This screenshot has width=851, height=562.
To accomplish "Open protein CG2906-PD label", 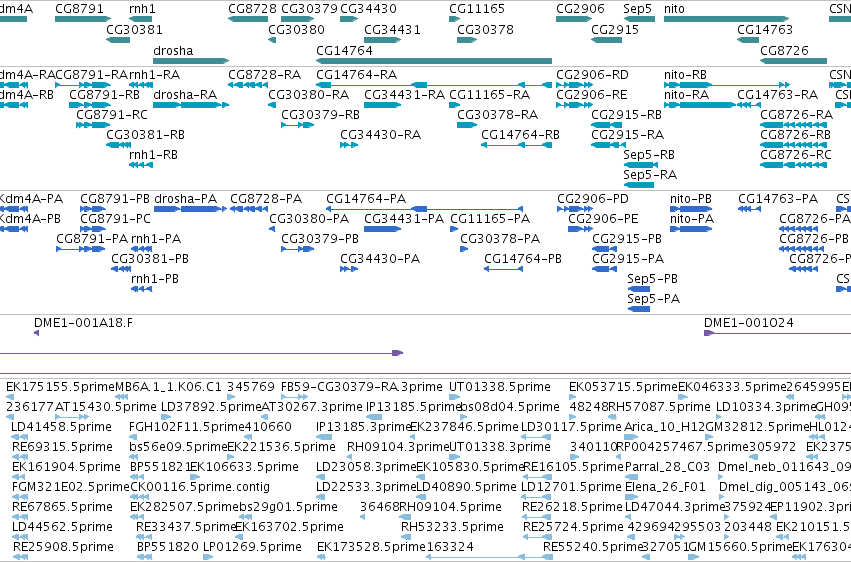I will click(x=593, y=199).
